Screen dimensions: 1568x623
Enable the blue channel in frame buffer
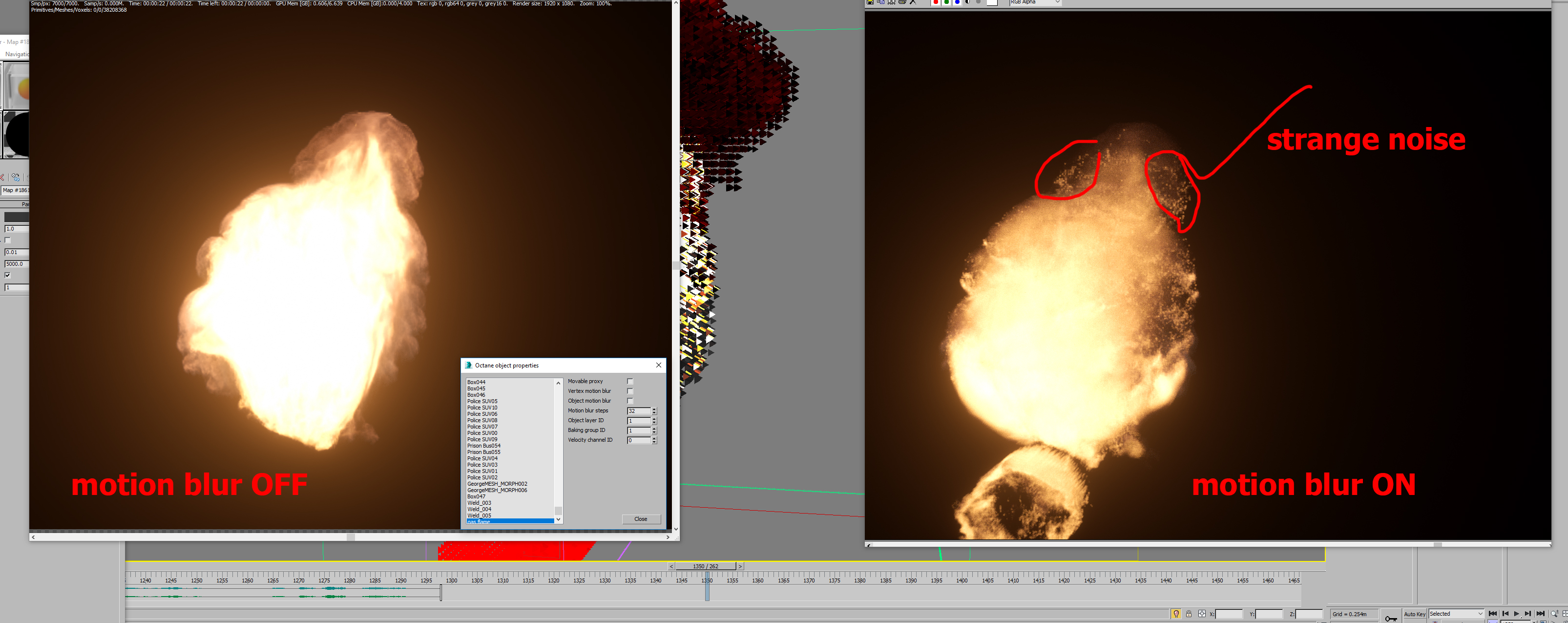pyautogui.click(x=957, y=2)
